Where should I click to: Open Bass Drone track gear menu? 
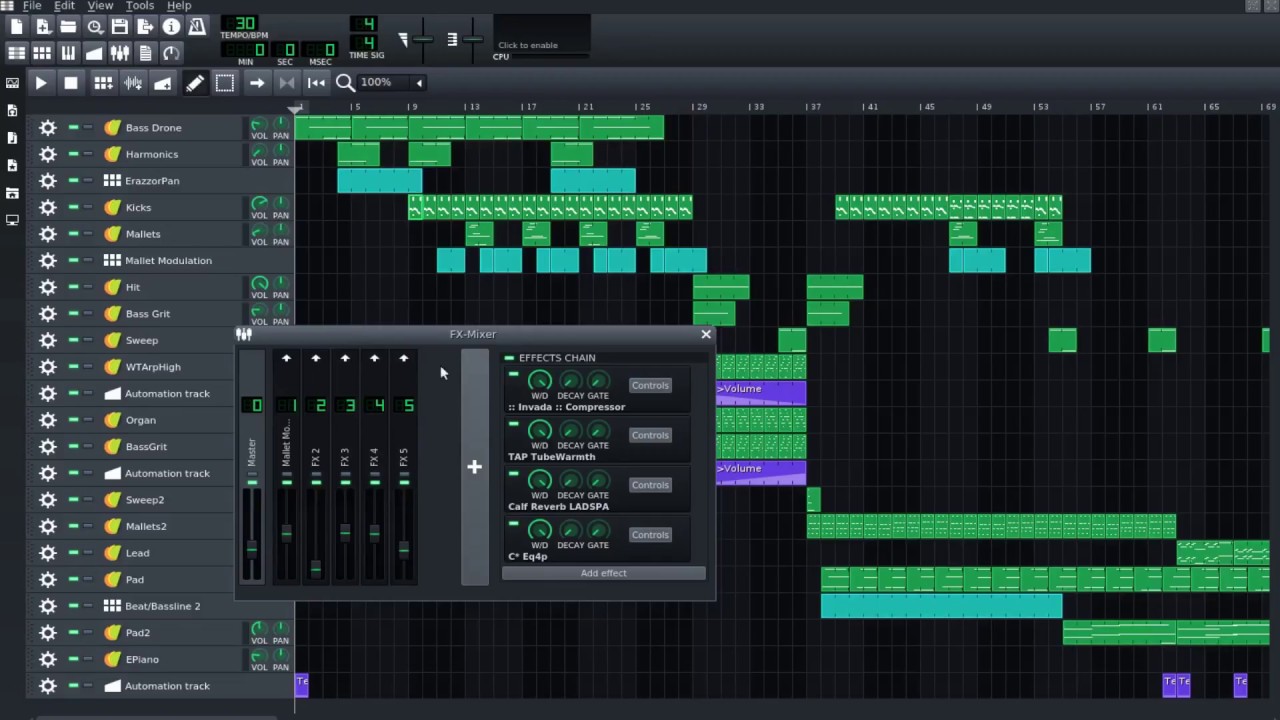[47, 128]
